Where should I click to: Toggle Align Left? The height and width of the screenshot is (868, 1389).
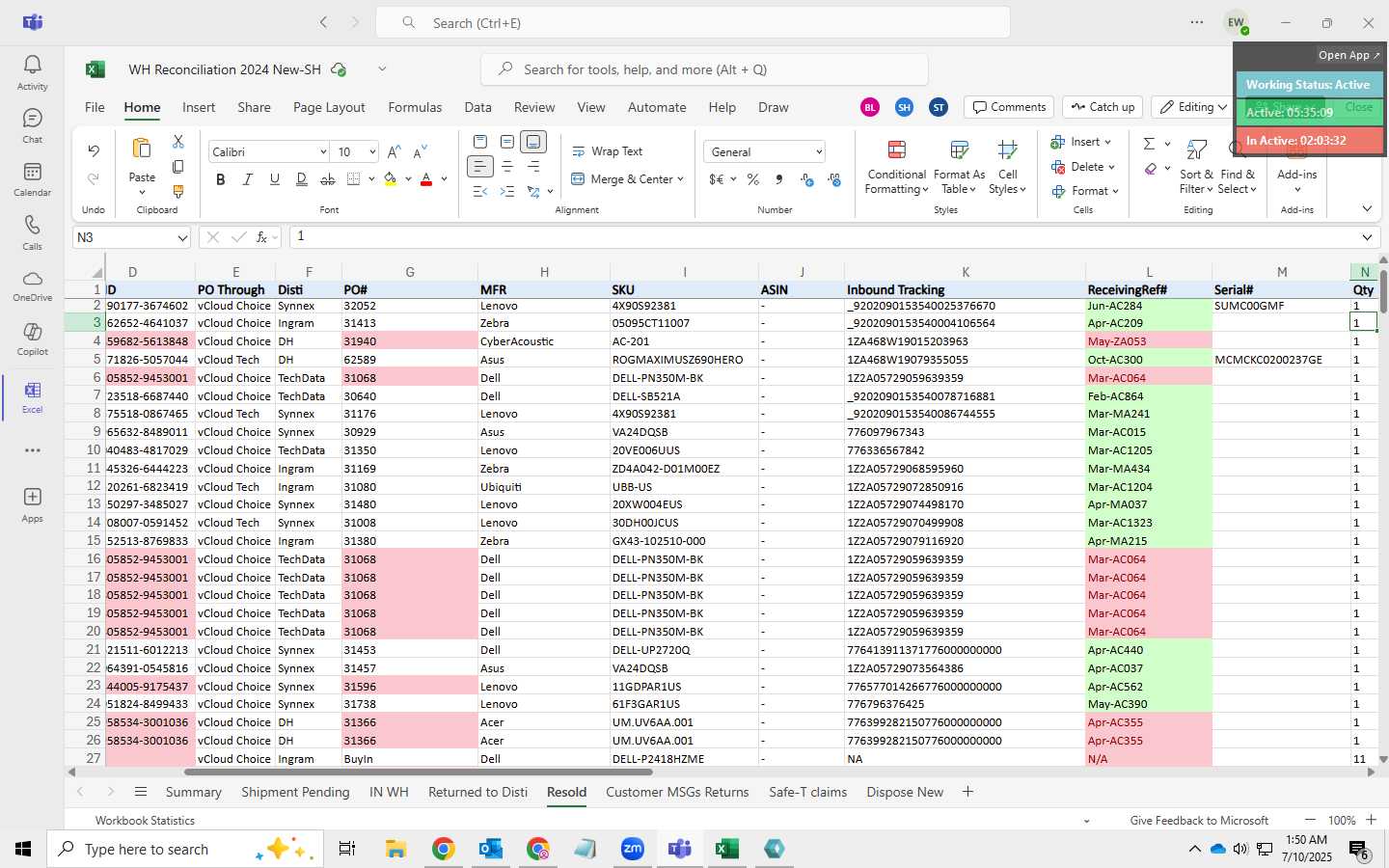point(480,166)
